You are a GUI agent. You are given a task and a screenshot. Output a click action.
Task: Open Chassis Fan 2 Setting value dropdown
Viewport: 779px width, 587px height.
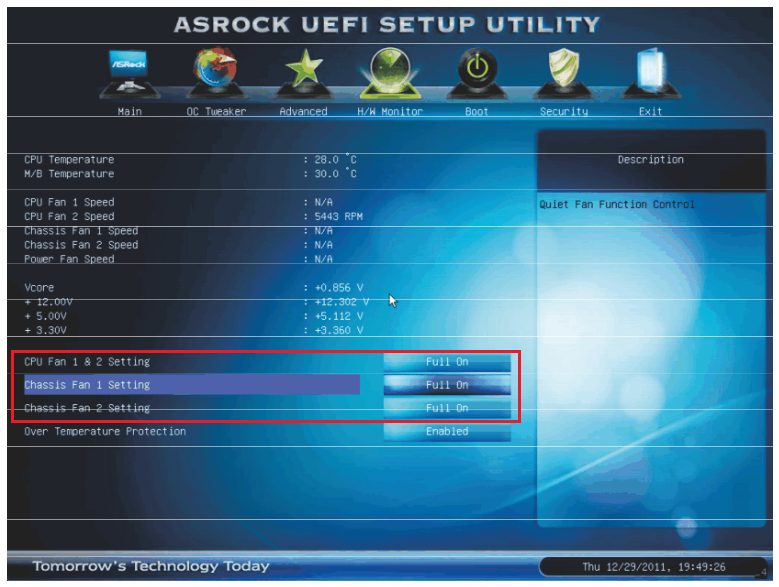point(447,408)
